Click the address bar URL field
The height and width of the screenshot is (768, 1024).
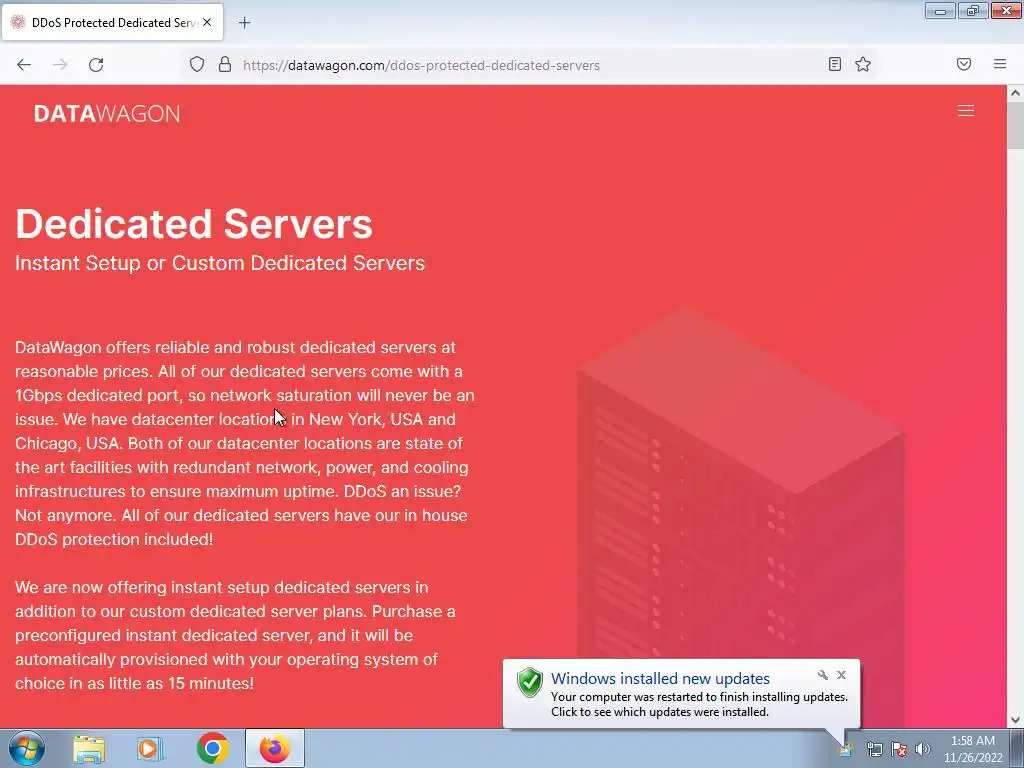[529, 65]
